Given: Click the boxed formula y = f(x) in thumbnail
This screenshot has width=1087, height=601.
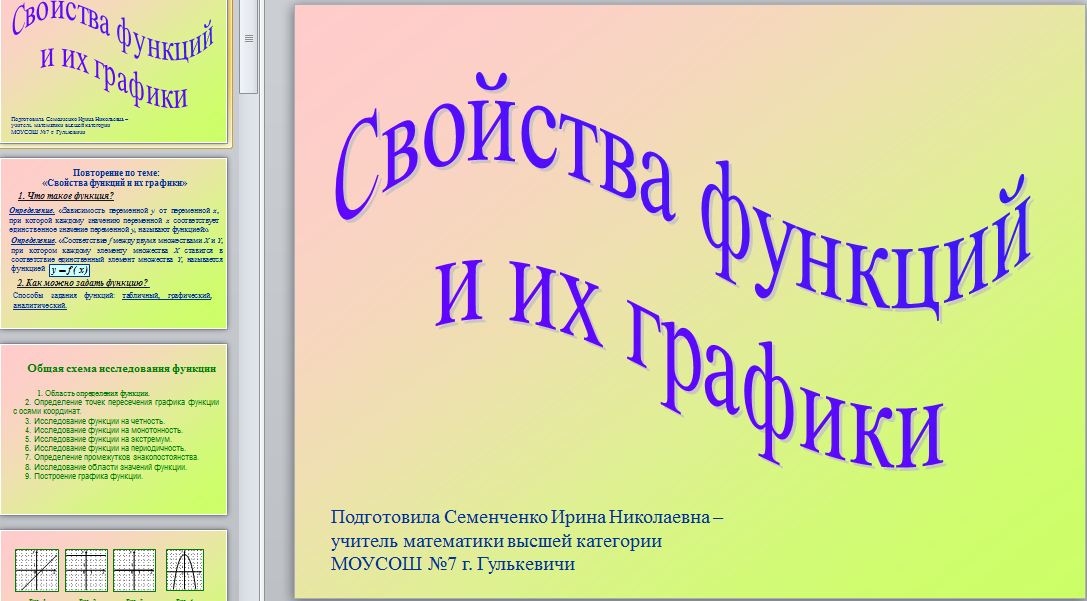Looking at the screenshot, I should [69, 270].
